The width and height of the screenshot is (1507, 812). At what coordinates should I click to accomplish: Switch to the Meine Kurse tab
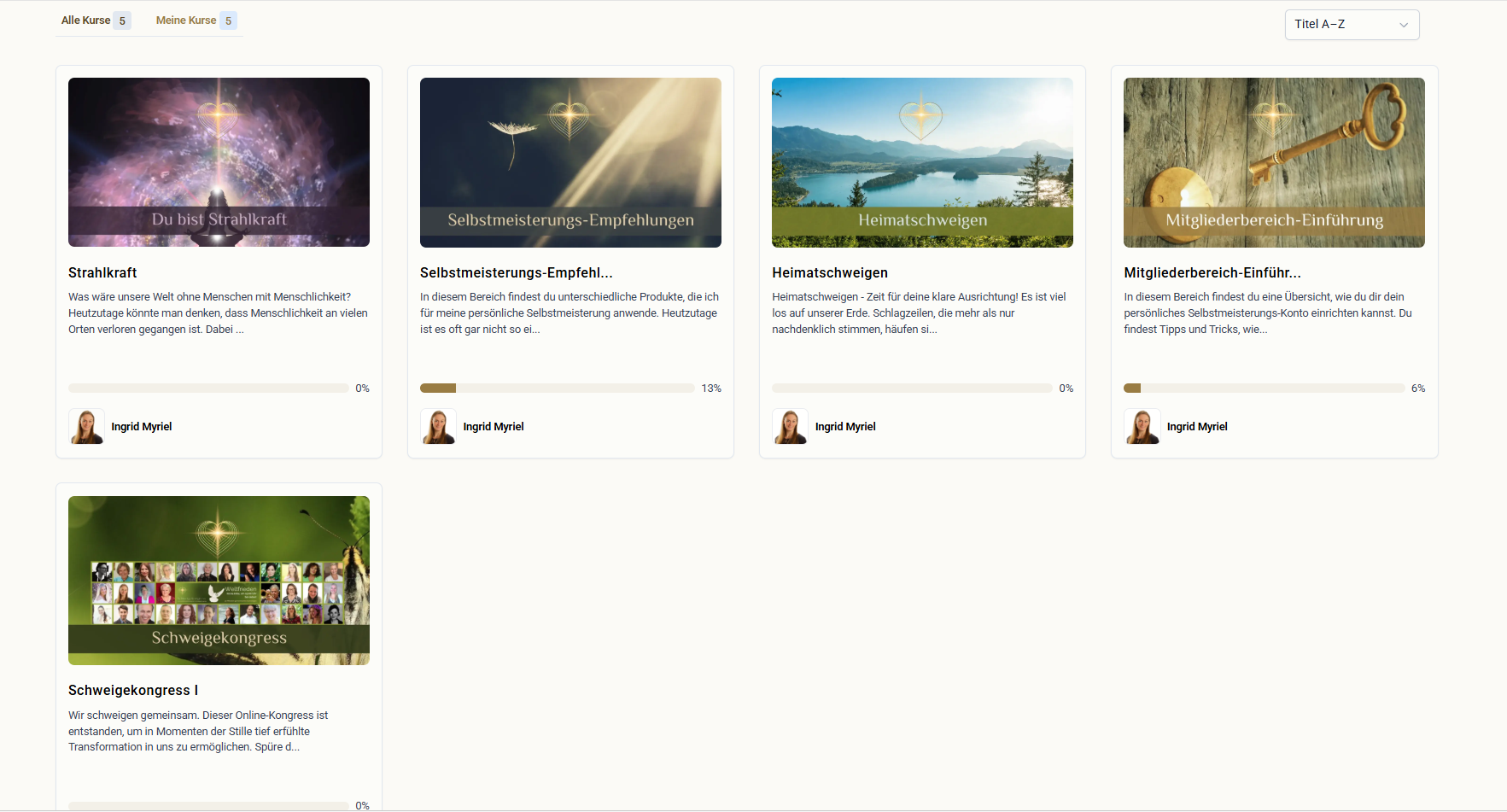coord(186,20)
